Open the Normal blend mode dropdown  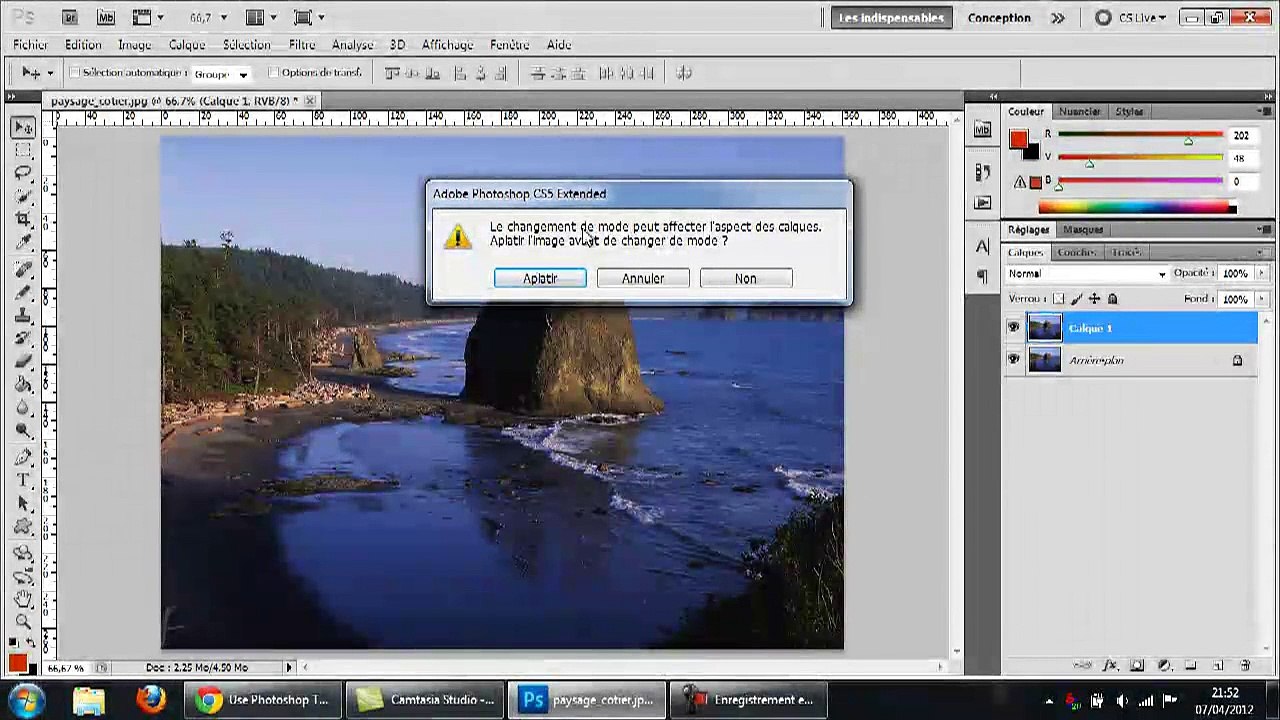(x=1086, y=274)
